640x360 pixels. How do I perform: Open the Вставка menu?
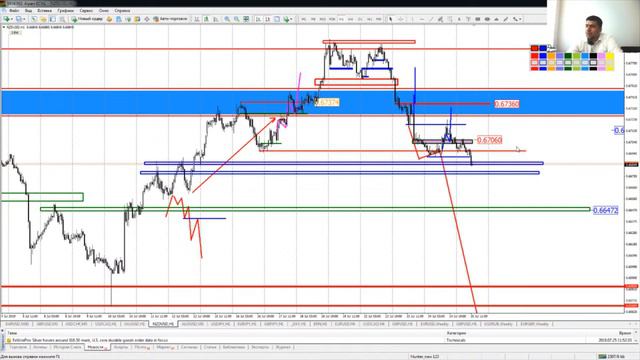(x=44, y=11)
